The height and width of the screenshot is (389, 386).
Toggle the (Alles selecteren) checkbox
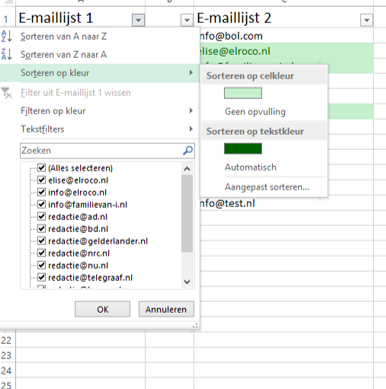click(41, 167)
